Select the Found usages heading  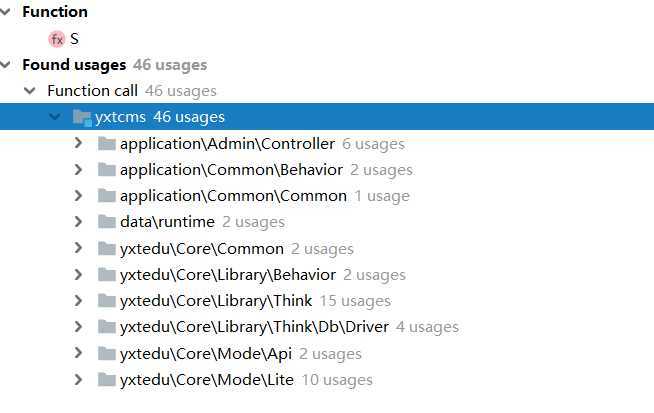point(74,65)
